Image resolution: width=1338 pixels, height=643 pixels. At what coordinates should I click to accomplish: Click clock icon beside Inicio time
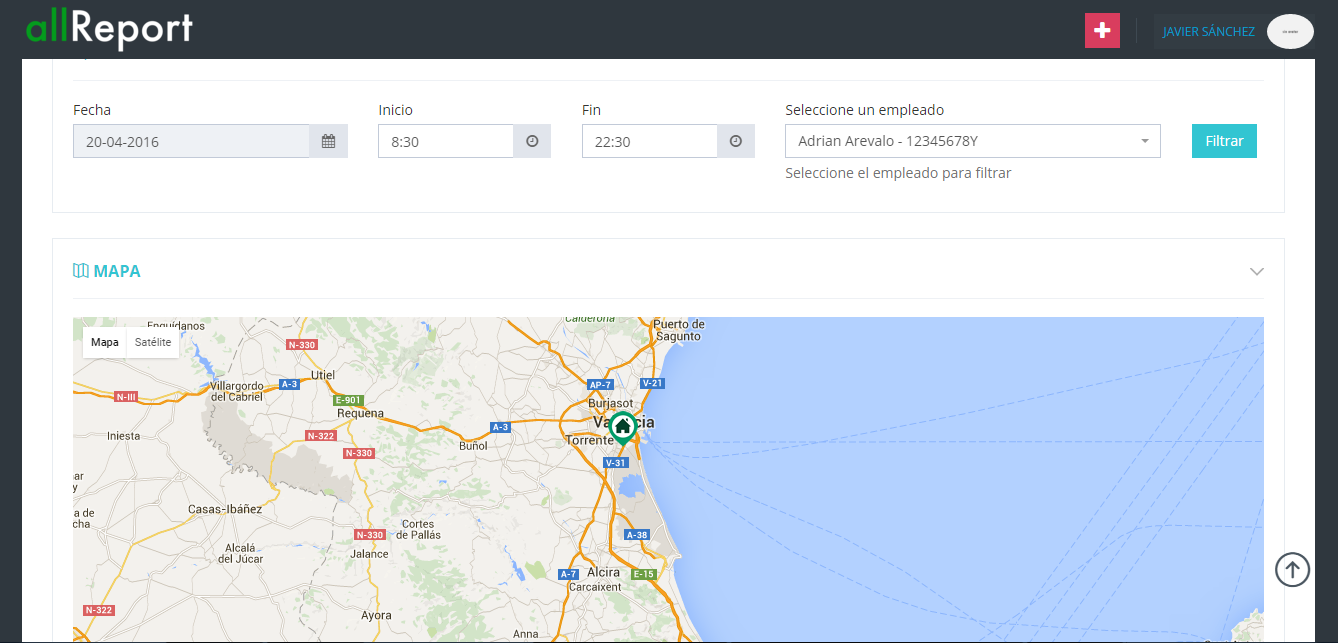coord(532,141)
